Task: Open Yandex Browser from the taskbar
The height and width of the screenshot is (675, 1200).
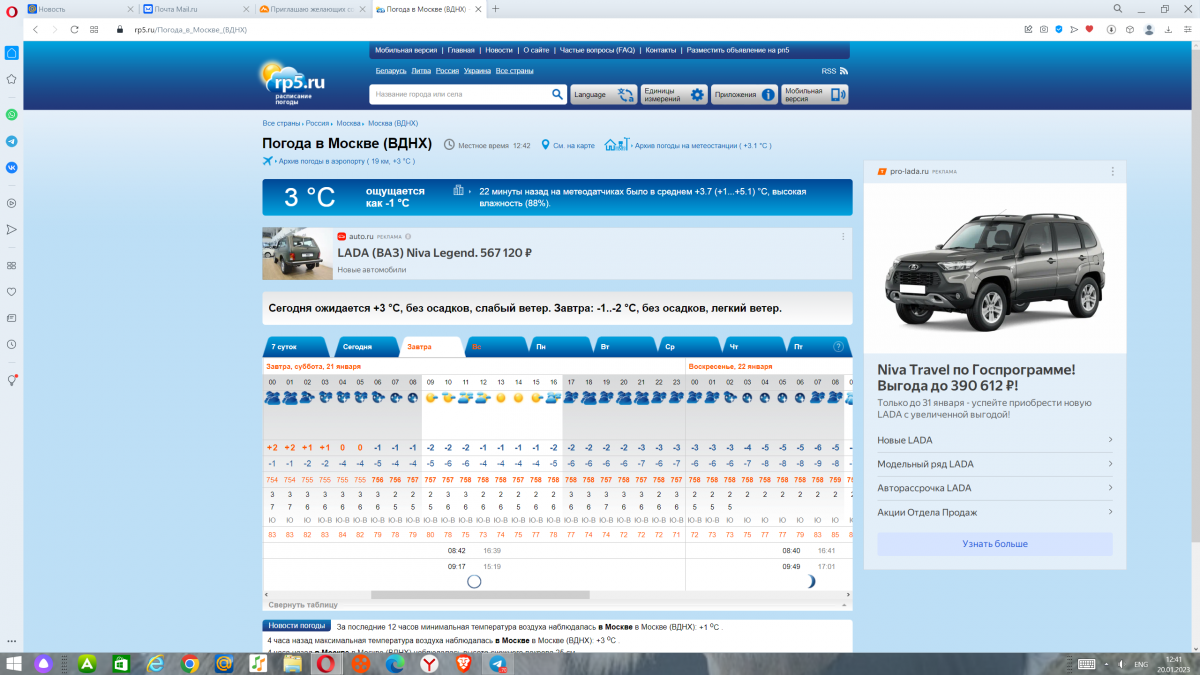Action: tap(427, 663)
